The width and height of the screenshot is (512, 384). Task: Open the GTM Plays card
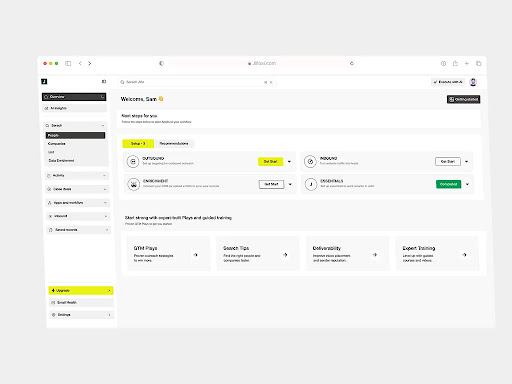click(168, 253)
